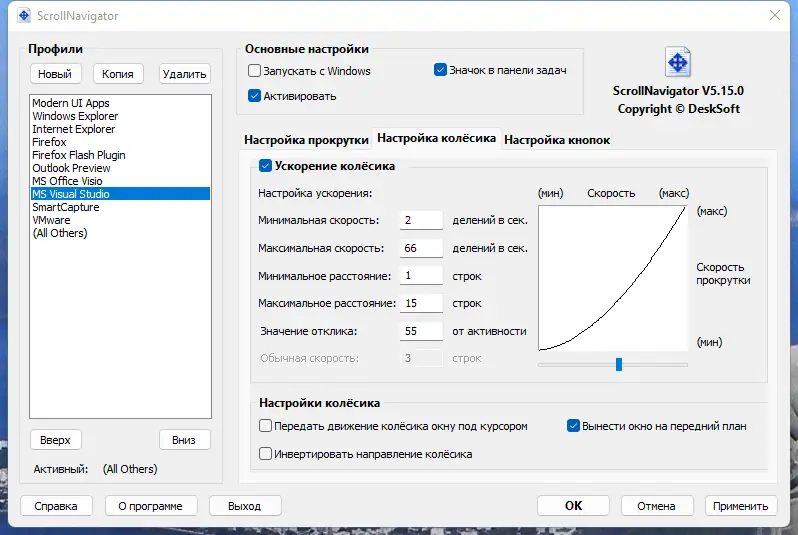Click the Минимальная скорость input field
Image resolution: width=798 pixels, height=535 pixels.
click(x=421, y=220)
